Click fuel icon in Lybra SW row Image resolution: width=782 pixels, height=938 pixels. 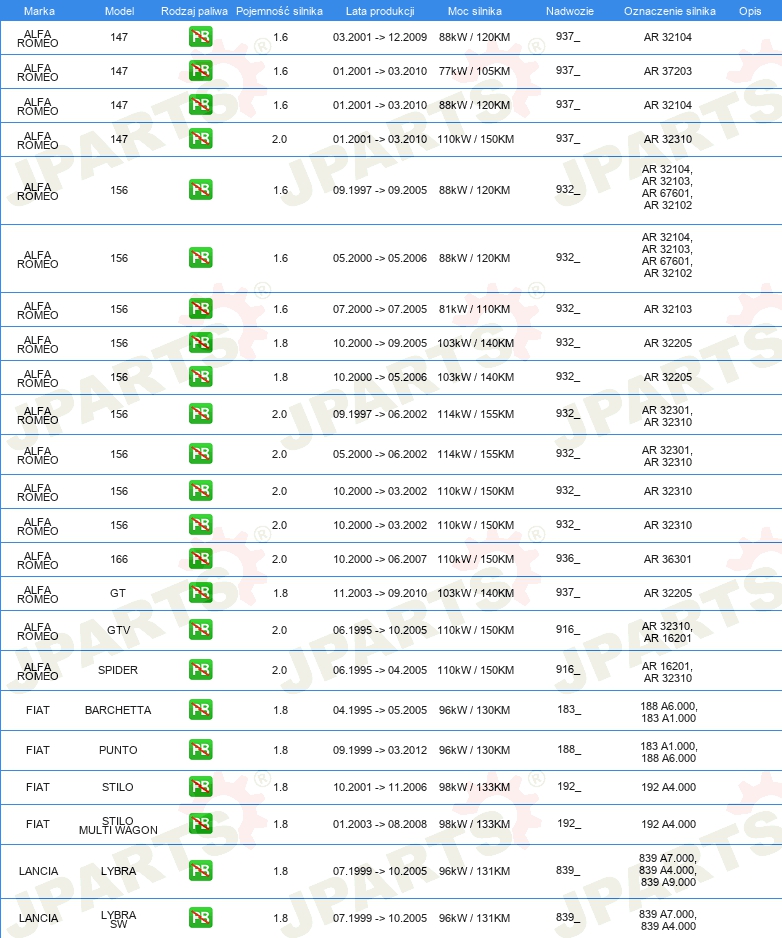200,918
